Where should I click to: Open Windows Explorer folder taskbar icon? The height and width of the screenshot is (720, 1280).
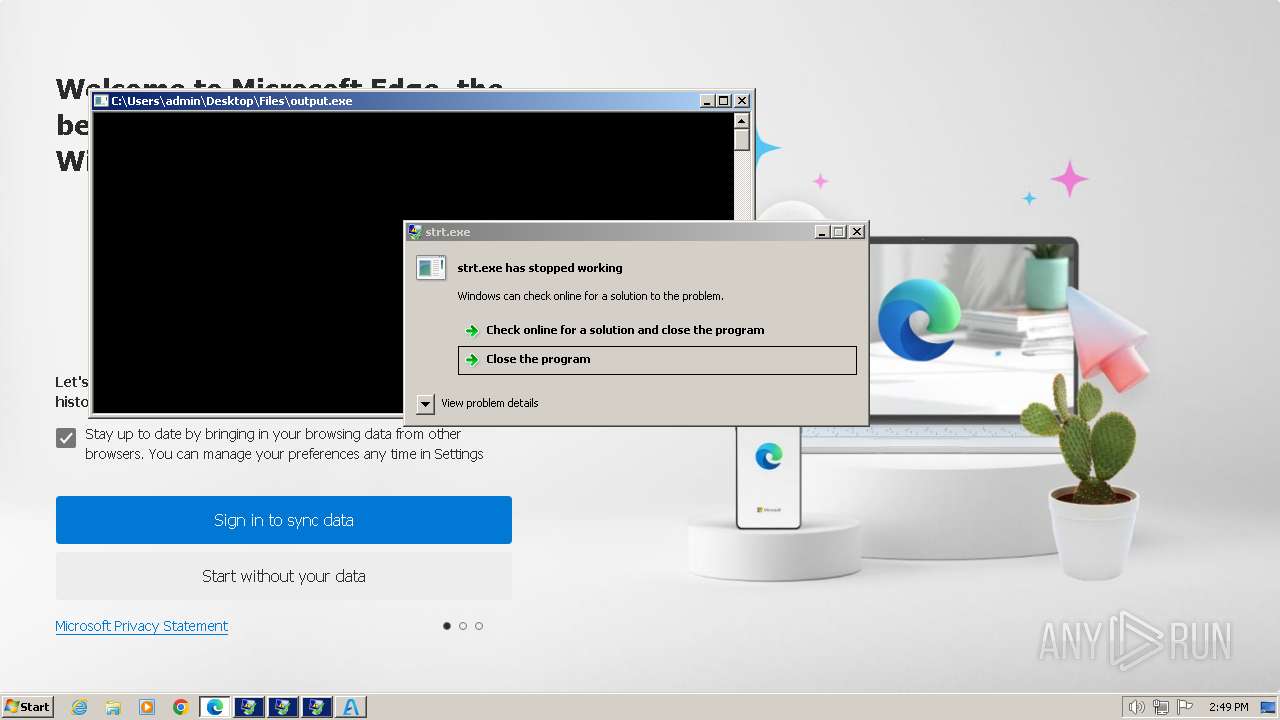pos(113,707)
